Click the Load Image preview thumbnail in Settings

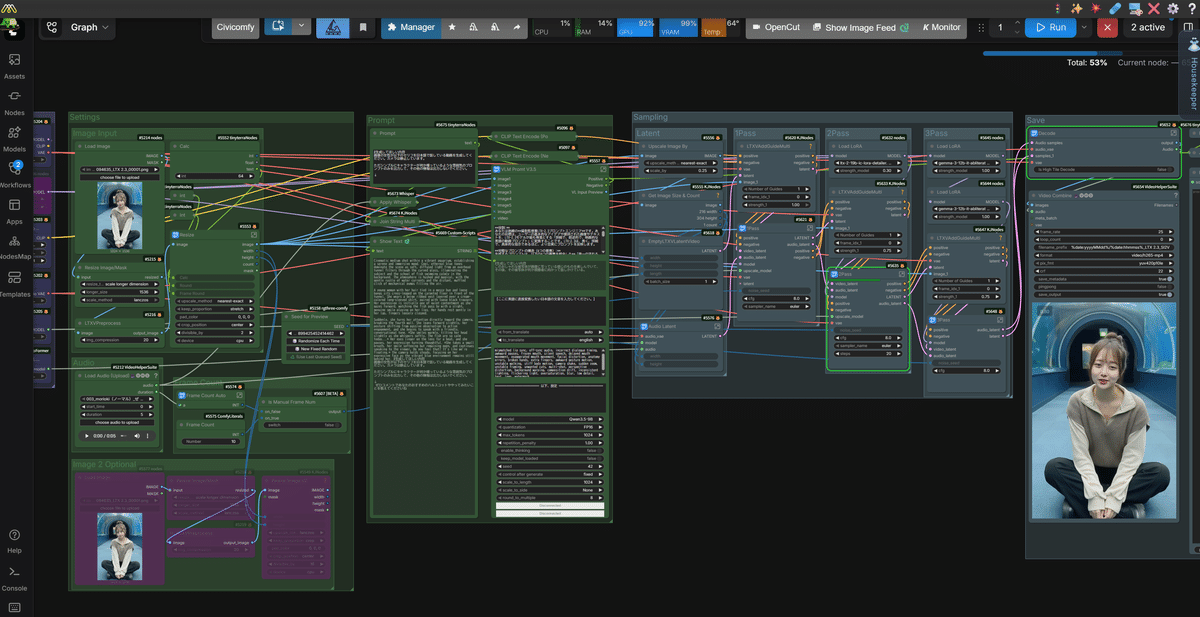[x=119, y=214]
